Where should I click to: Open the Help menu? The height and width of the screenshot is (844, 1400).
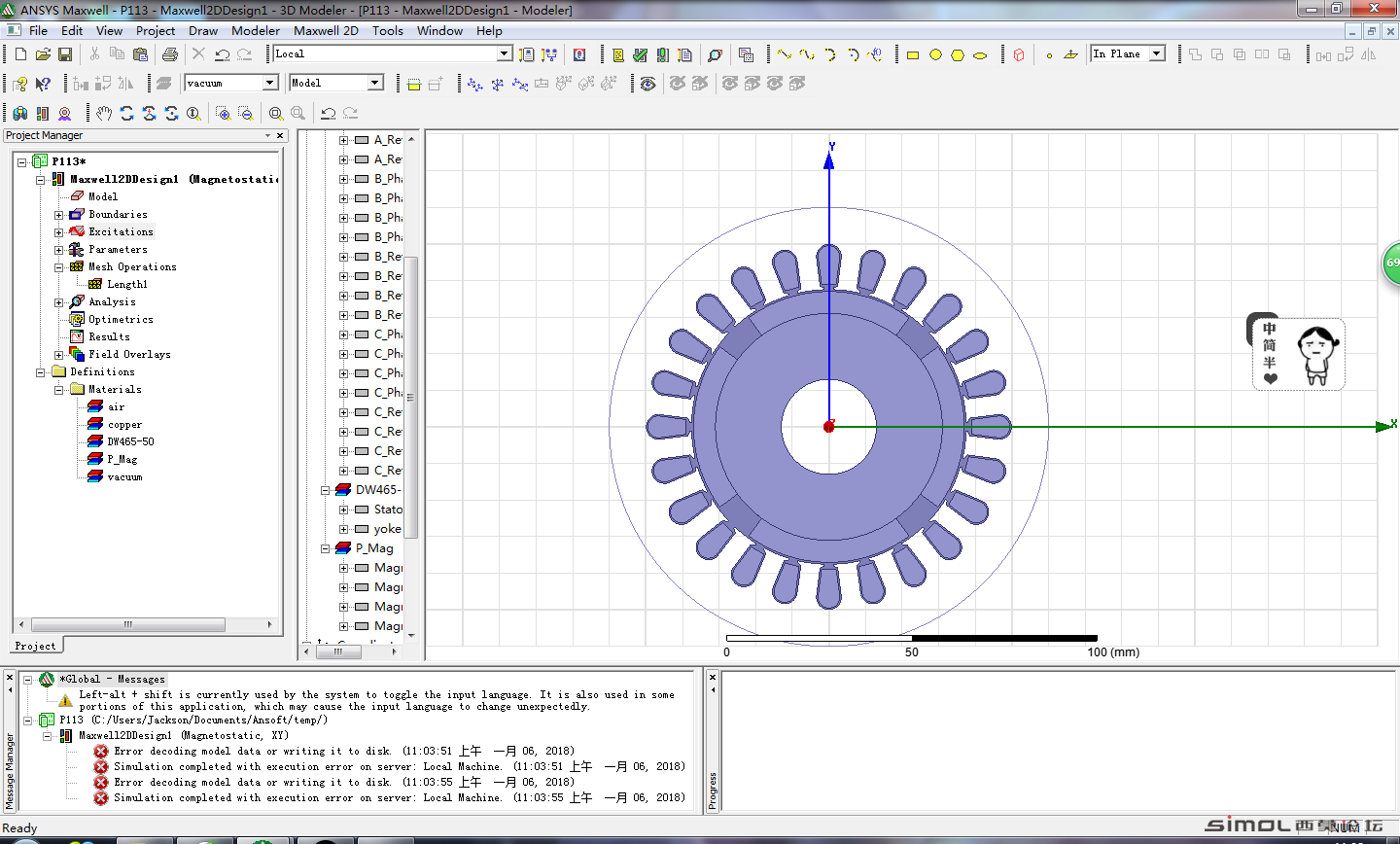(489, 30)
